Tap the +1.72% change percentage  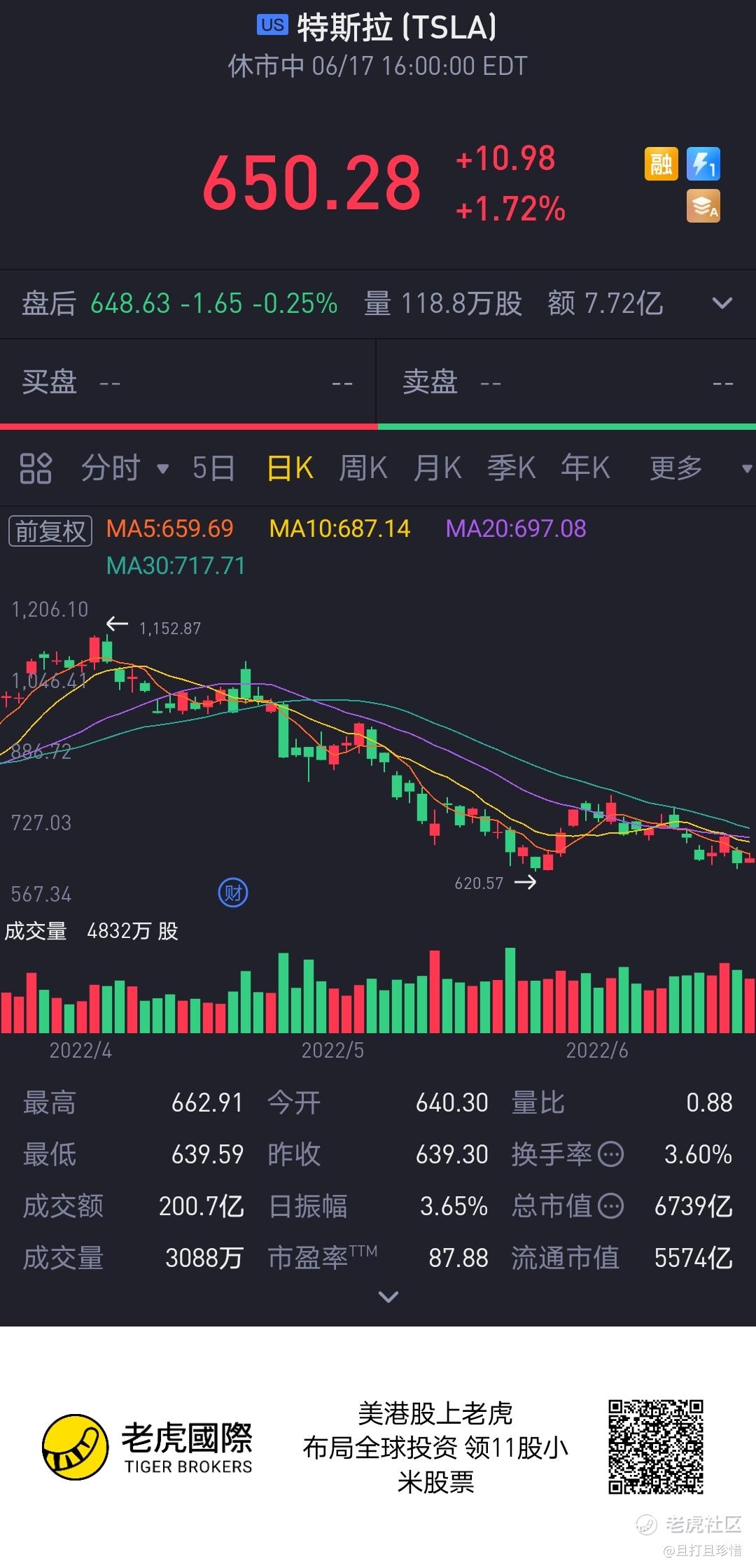[510, 209]
